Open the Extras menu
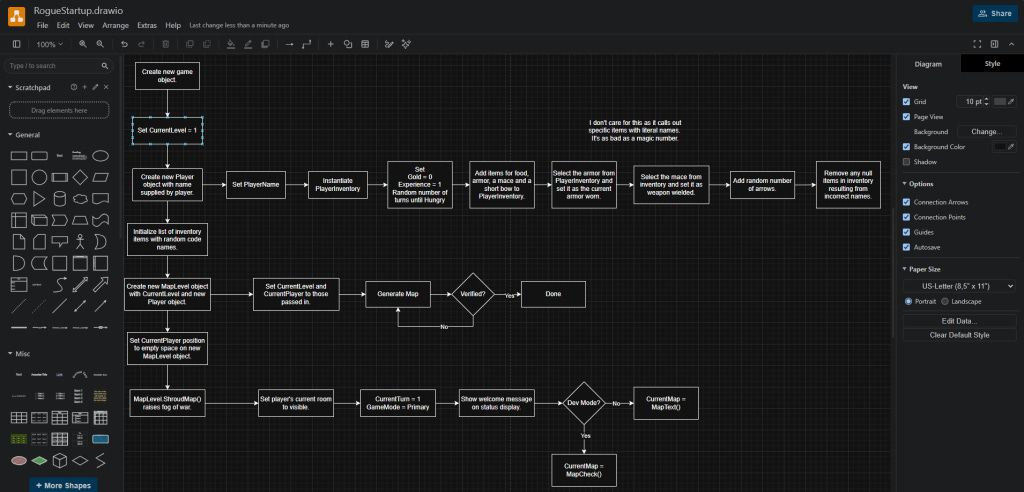The height and width of the screenshot is (492, 1024). click(147, 25)
